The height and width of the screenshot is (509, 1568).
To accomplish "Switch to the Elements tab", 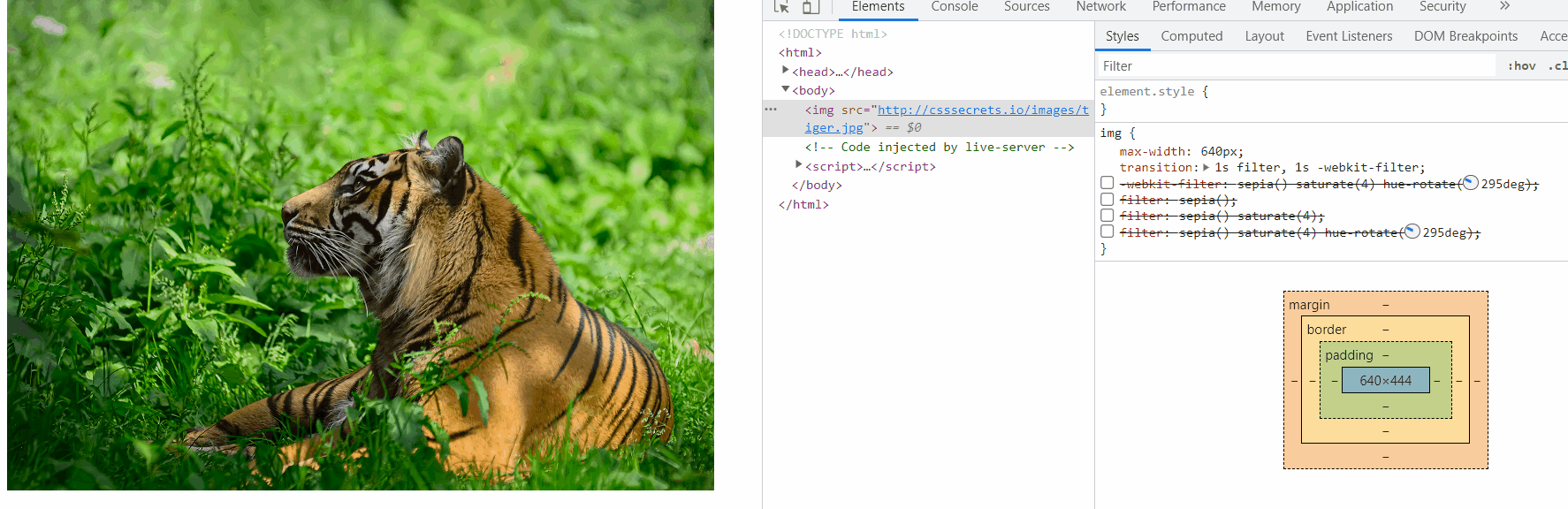I will click(x=878, y=7).
